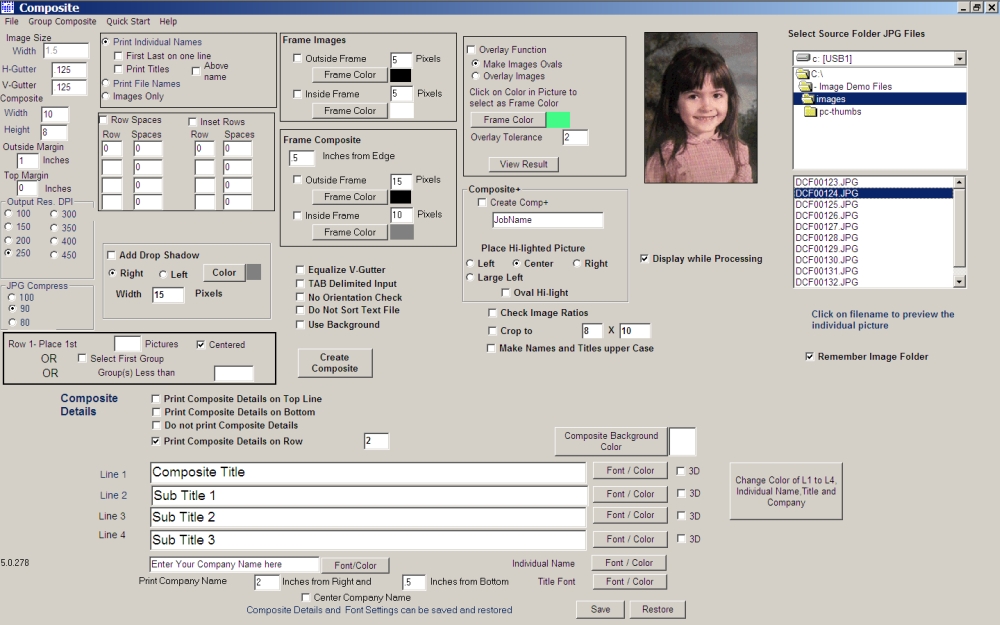Open the pc-thumbs folder icon
This screenshot has width=1000, height=625.
(x=811, y=112)
